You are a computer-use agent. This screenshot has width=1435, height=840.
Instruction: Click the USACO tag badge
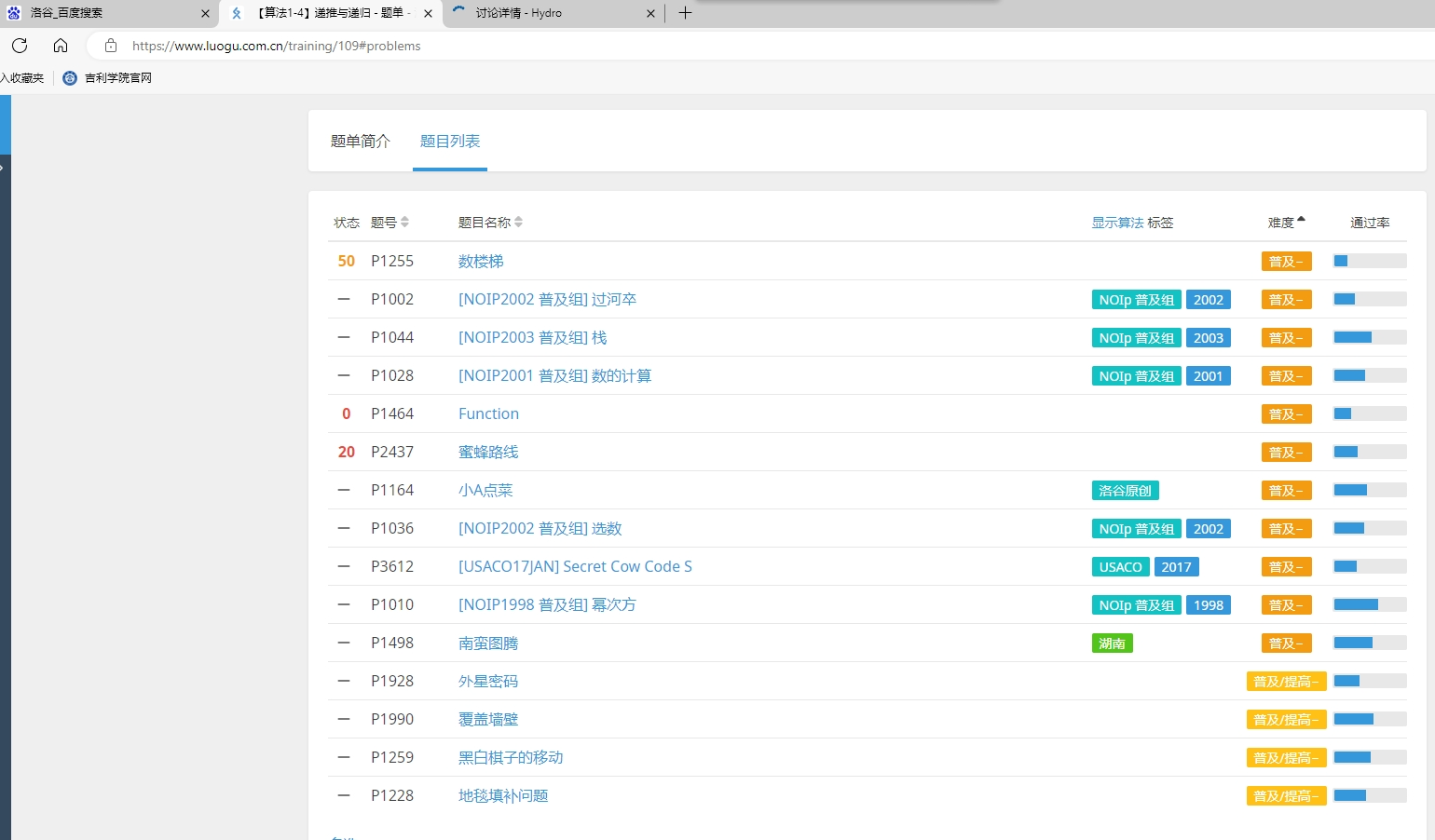(1120, 567)
